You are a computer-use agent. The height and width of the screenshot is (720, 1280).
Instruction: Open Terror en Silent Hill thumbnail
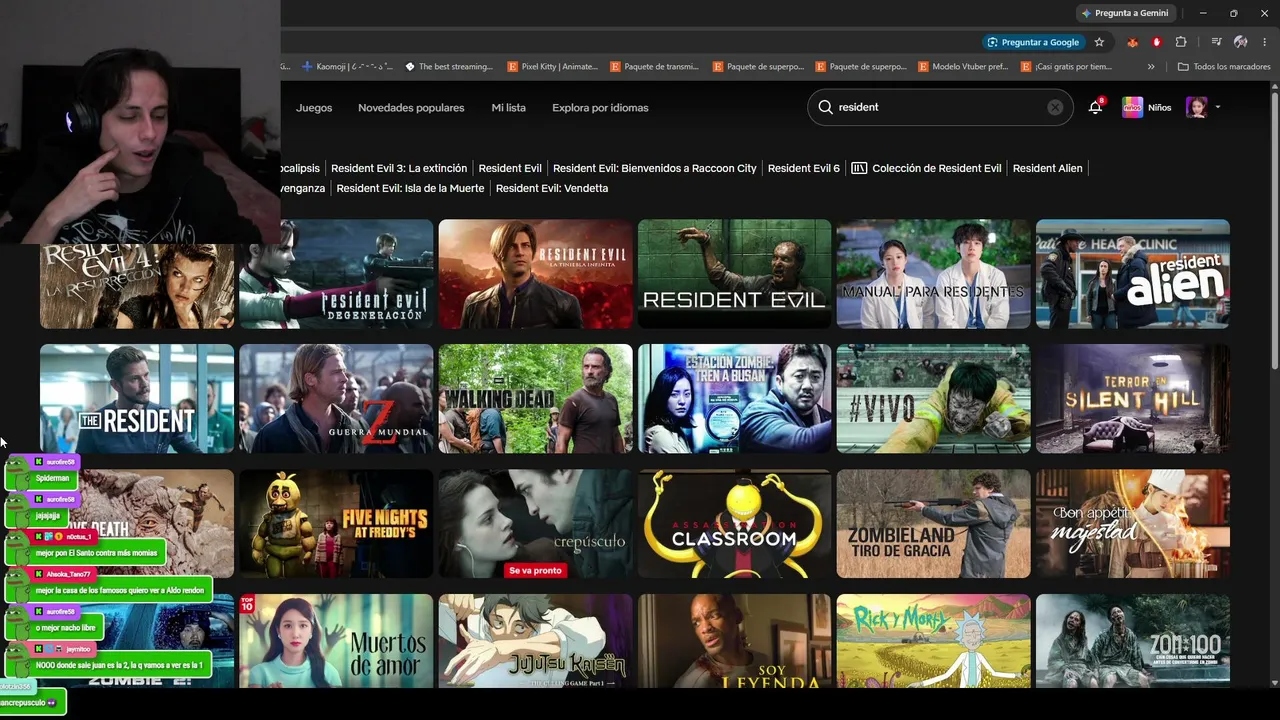pyautogui.click(x=1133, y=399)
